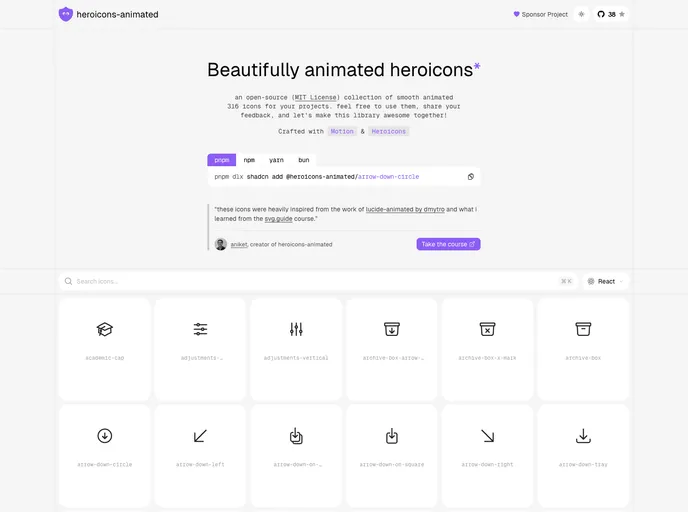Open the Heroicons link

point(388,131)
